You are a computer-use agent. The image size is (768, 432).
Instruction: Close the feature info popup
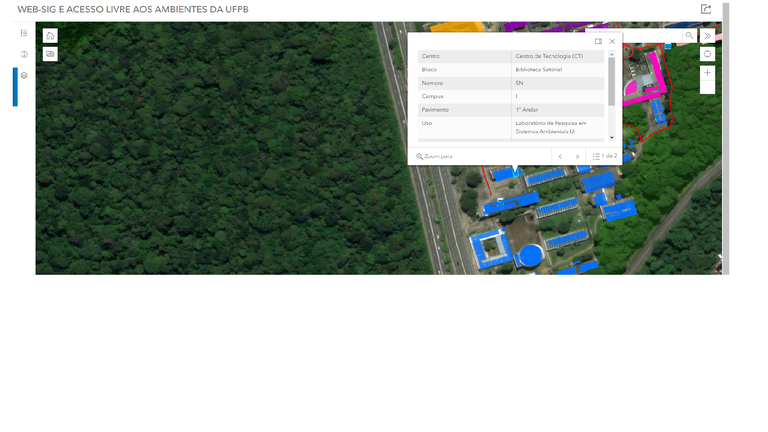tap(612, 41)
